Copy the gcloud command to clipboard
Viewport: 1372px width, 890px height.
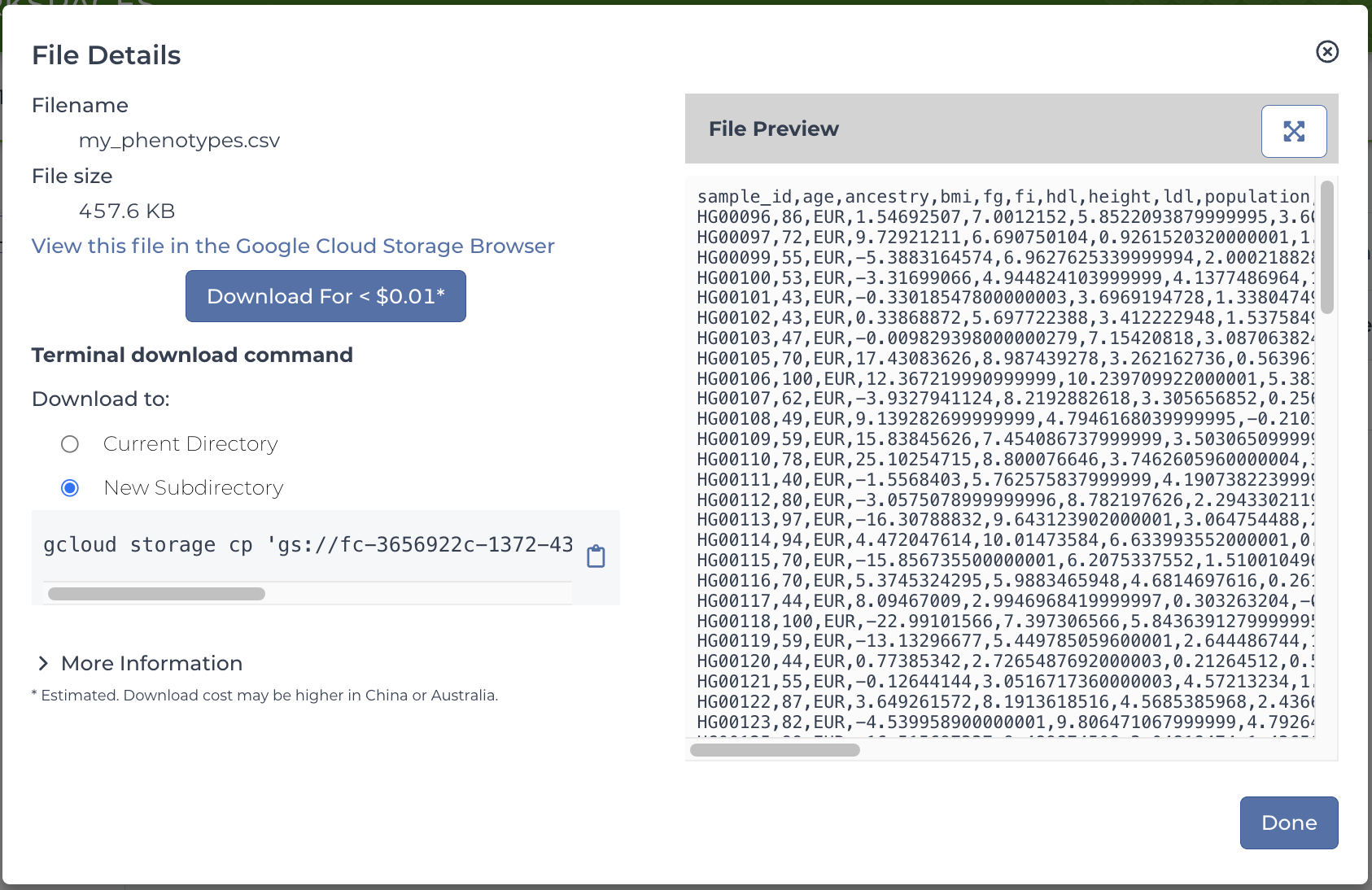tap(596, 556)
